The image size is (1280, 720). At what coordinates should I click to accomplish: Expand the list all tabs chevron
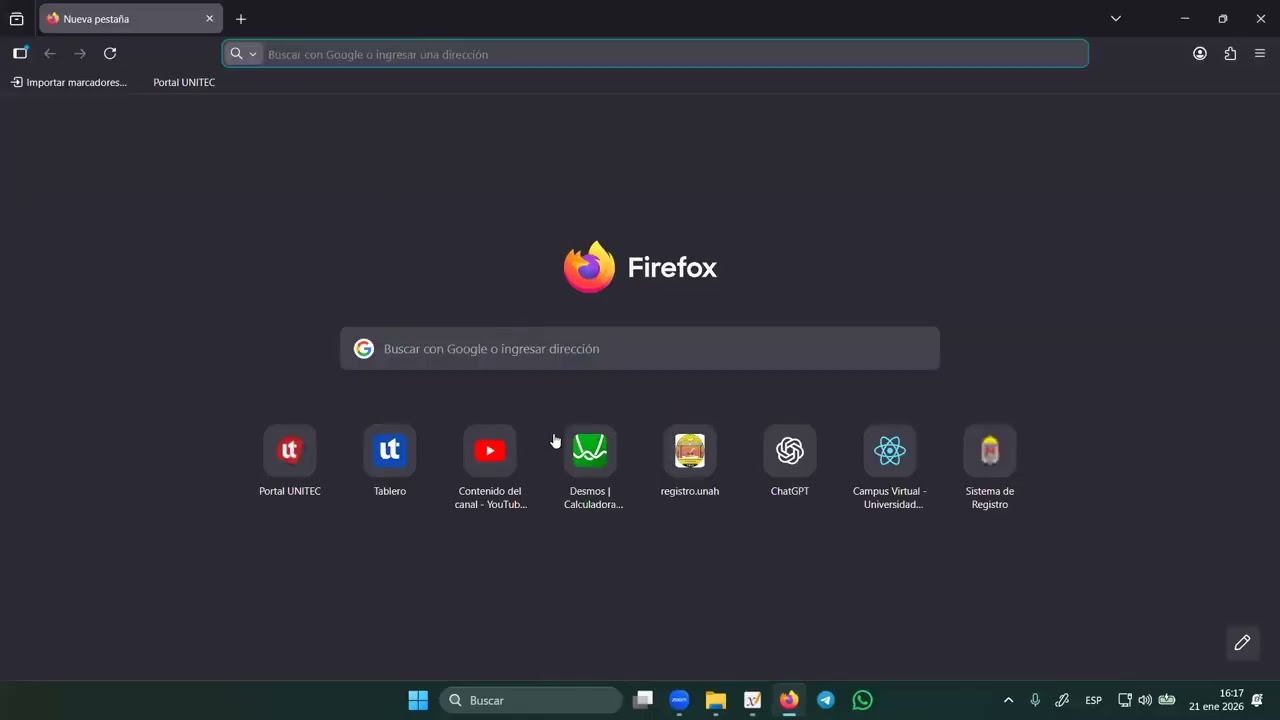pyautogui.click(x=1116, y=19)
